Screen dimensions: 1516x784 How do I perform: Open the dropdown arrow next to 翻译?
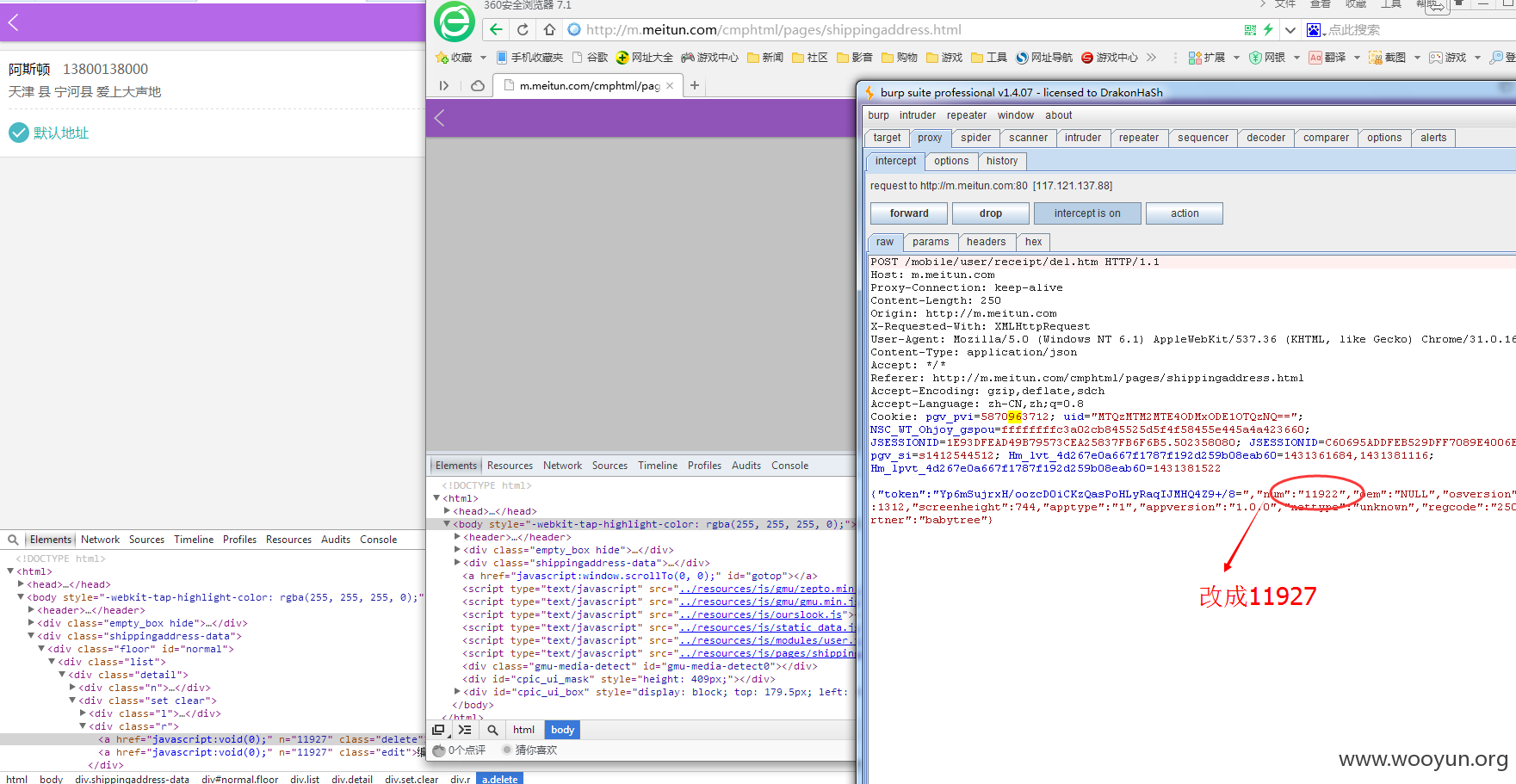[x=1357, y=58]
